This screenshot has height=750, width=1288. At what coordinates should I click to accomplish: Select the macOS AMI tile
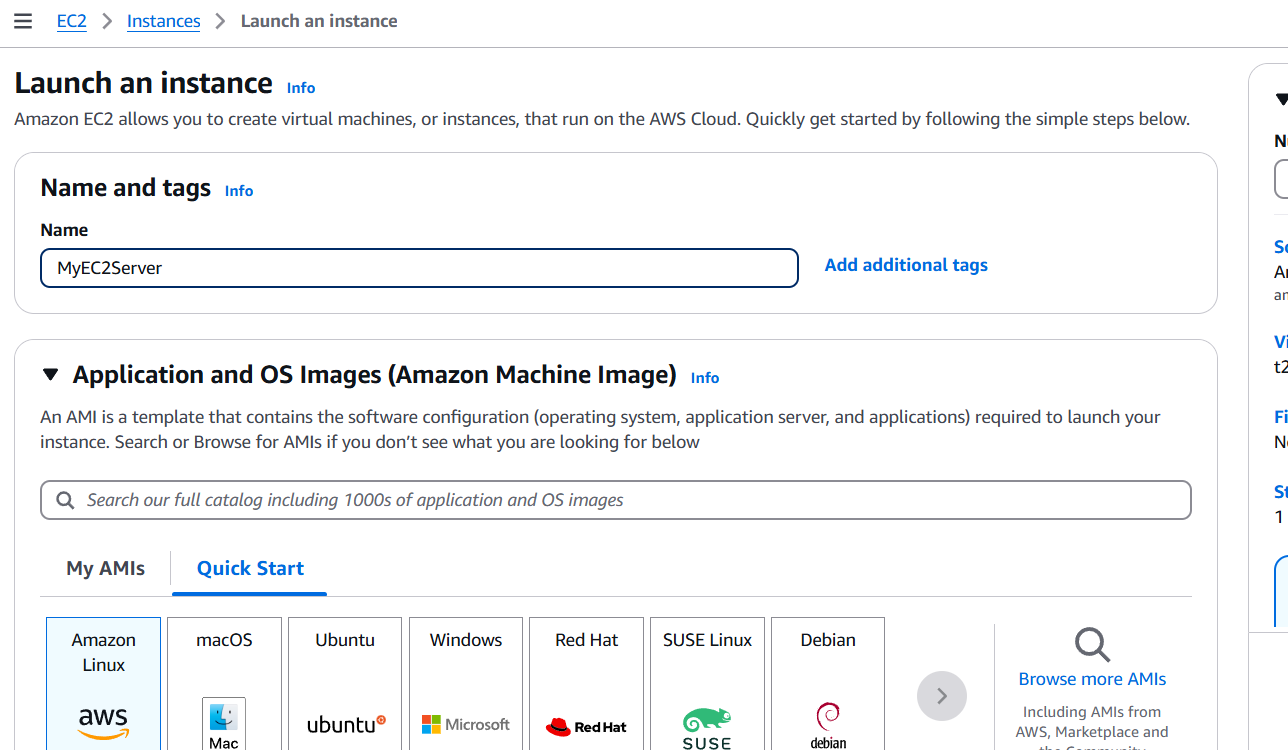tap(224, 684)
